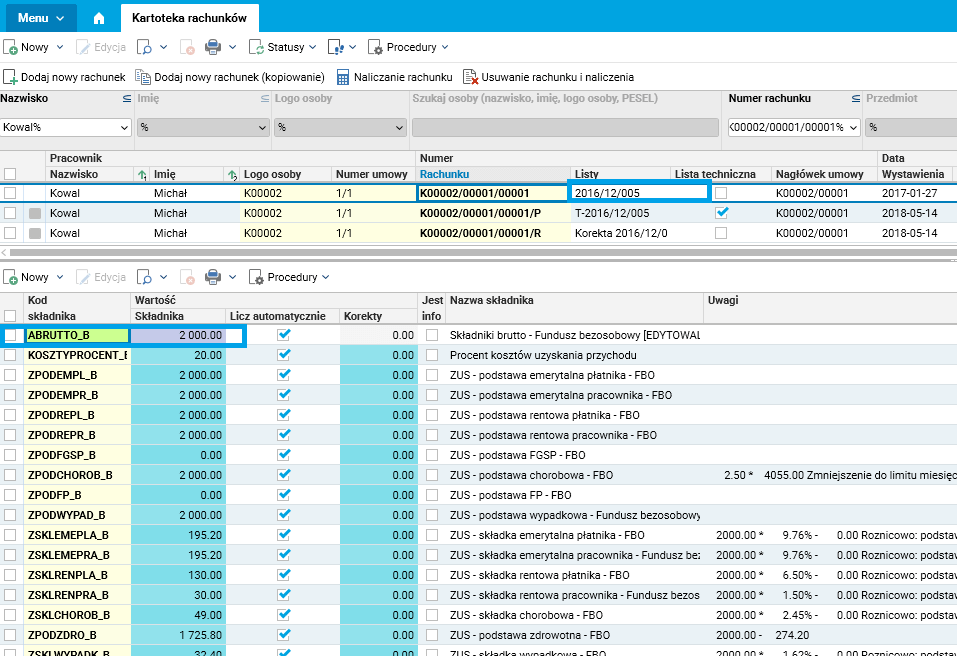Click the print icon in top toolbar
Viewport: 957px width, 656px height.
click(213, 47)
